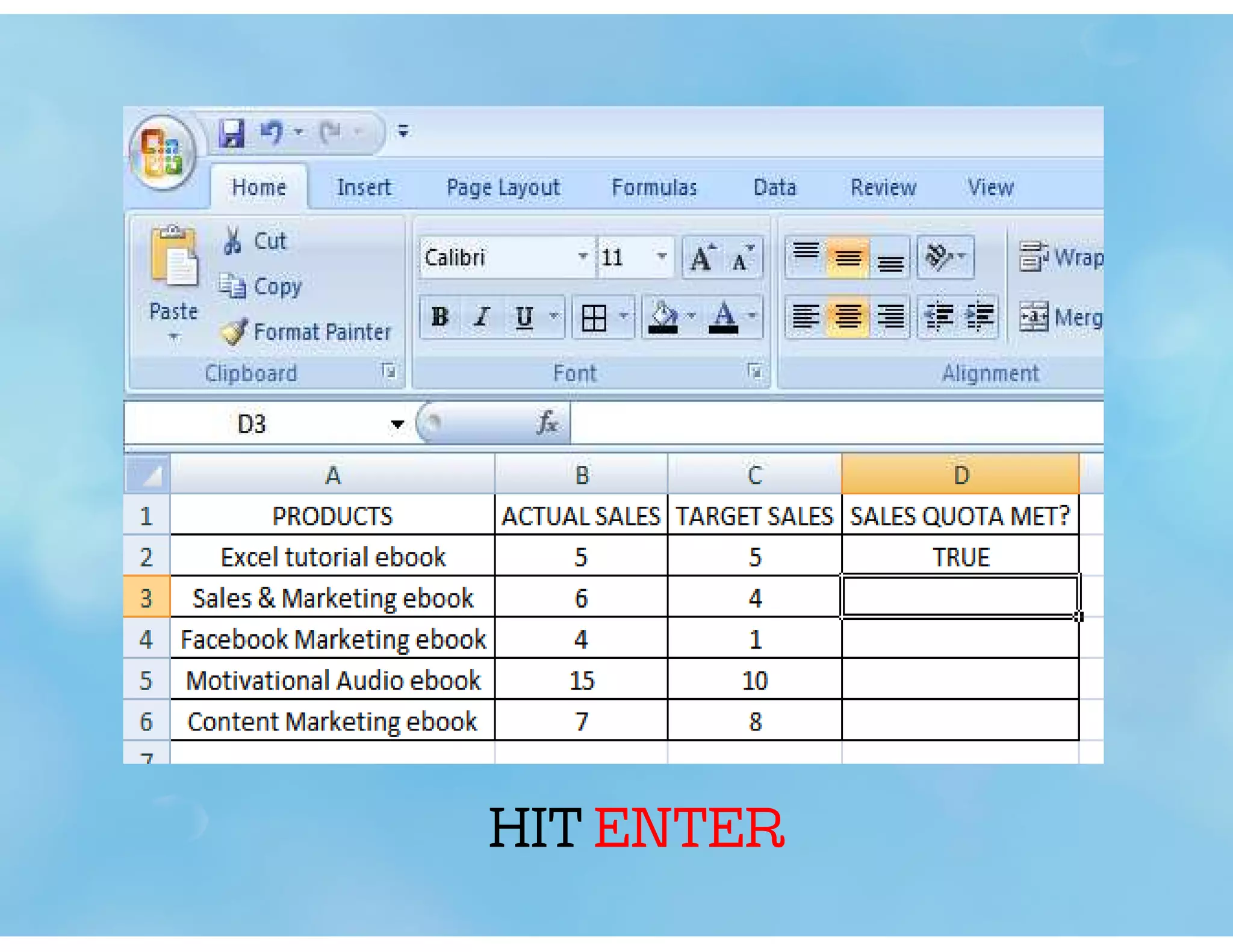
Task: Click the Borders grid icon
Action: (x=594, y=317)
